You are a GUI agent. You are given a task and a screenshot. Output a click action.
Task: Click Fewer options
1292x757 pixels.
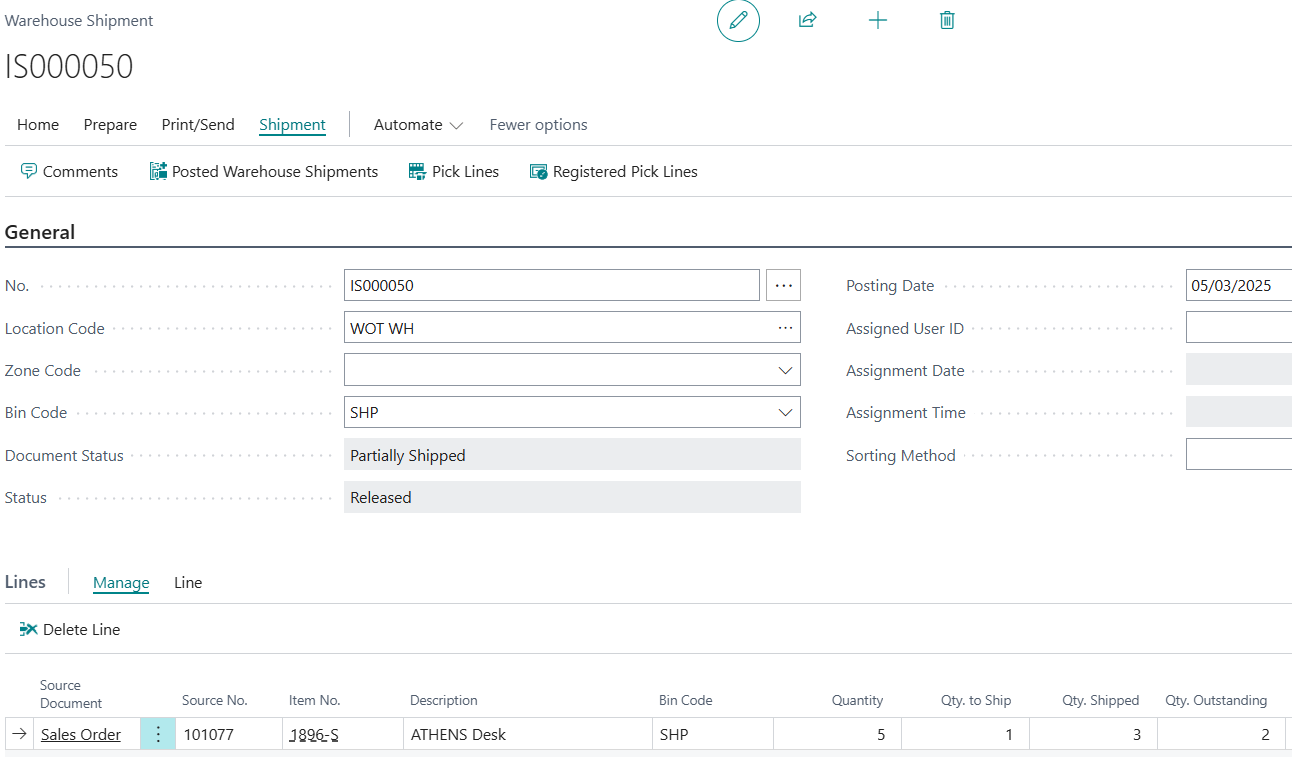point(538,125)
